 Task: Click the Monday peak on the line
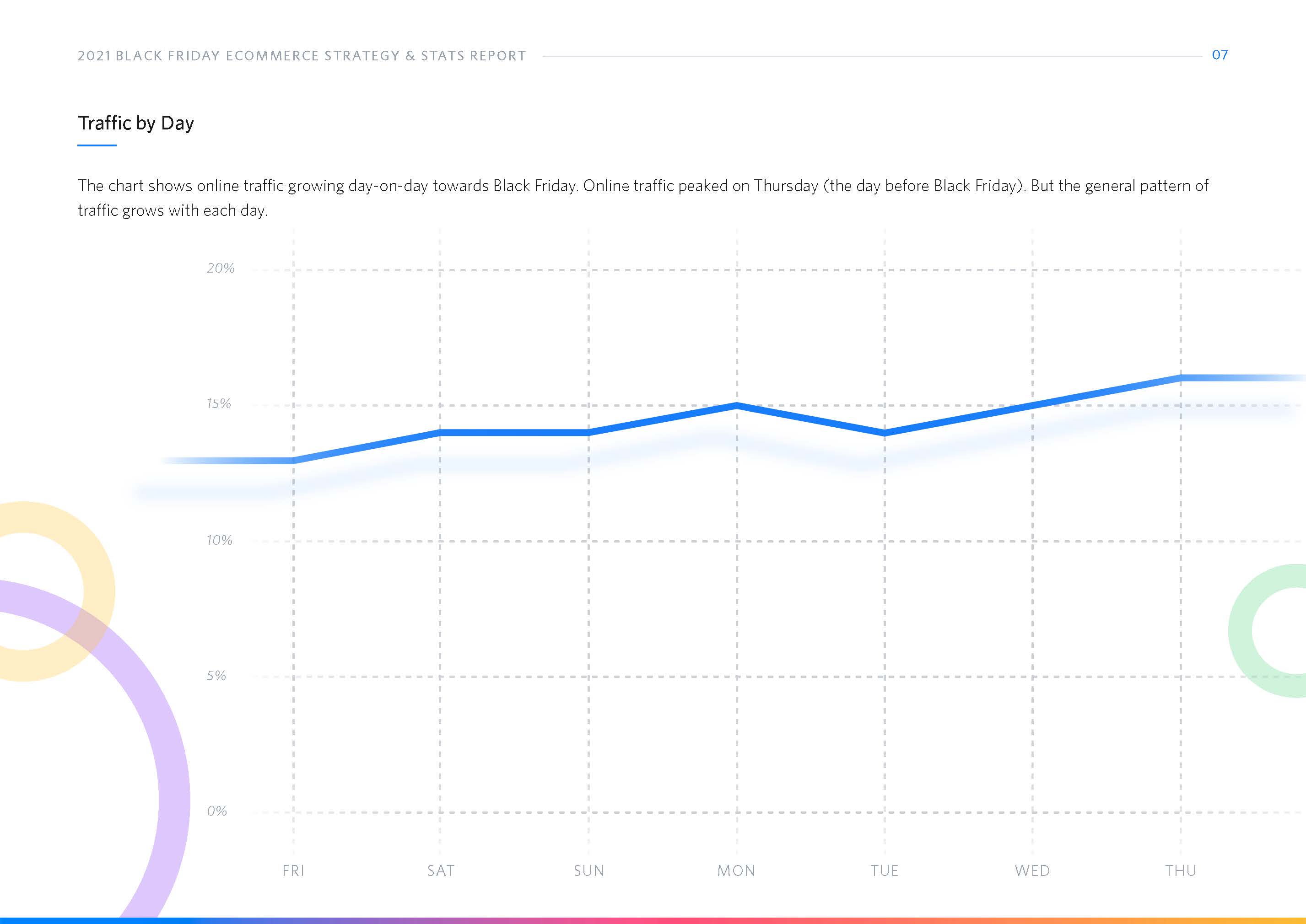(x=737, y=406)
